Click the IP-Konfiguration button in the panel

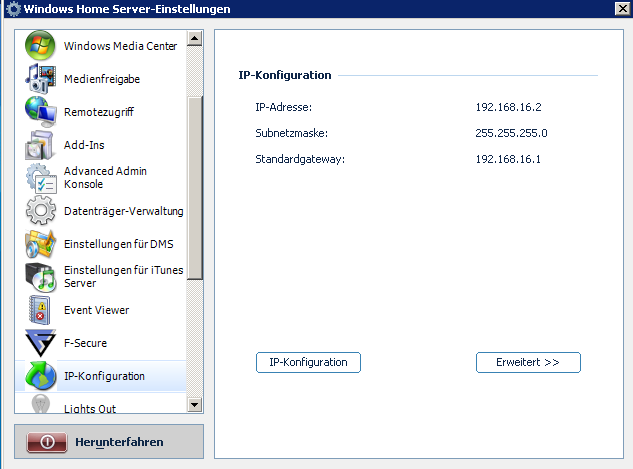click(x=308, y=362)
